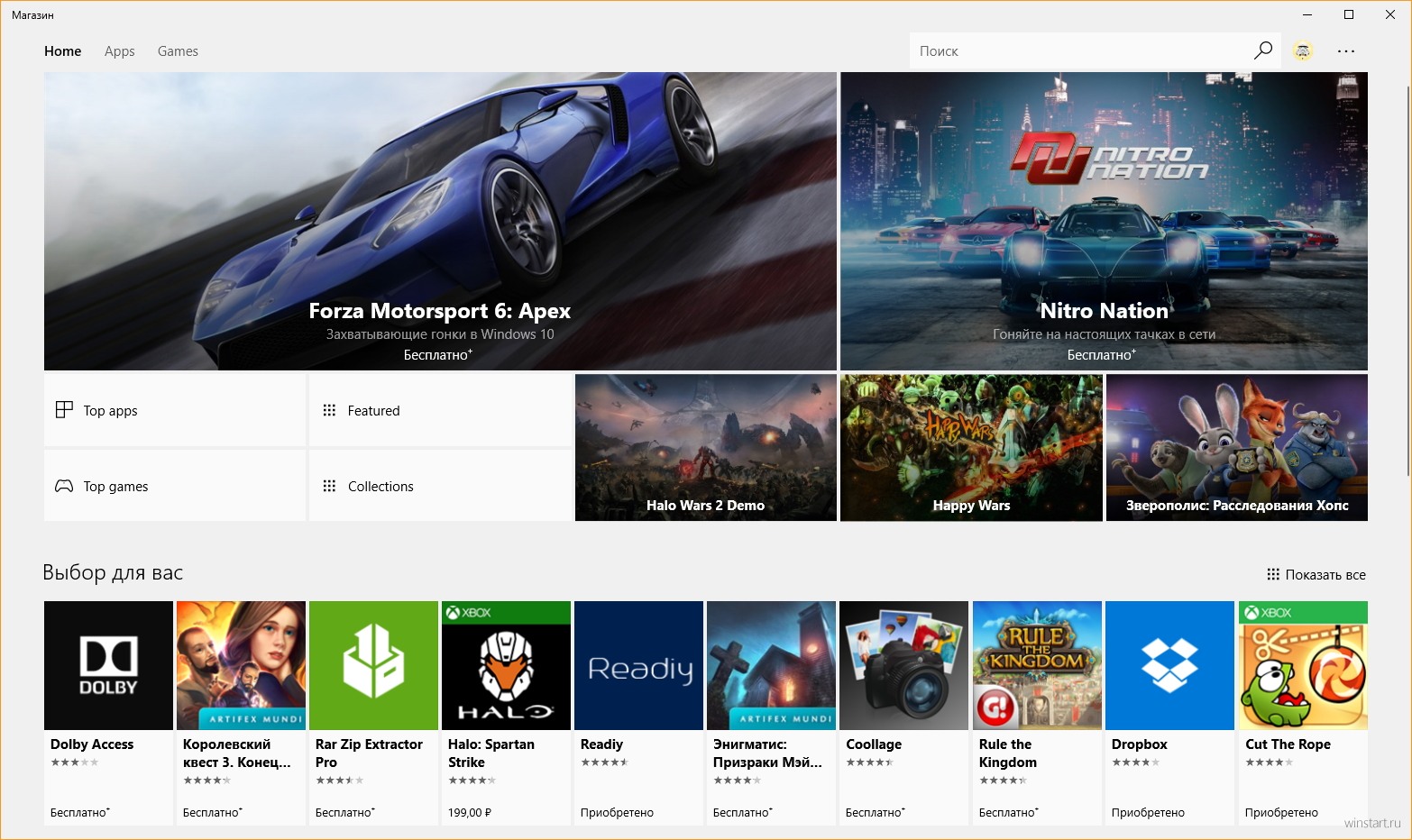Switch to the Home tab
The width and height of the screenshot is (1412, 840).
point(62,51)
